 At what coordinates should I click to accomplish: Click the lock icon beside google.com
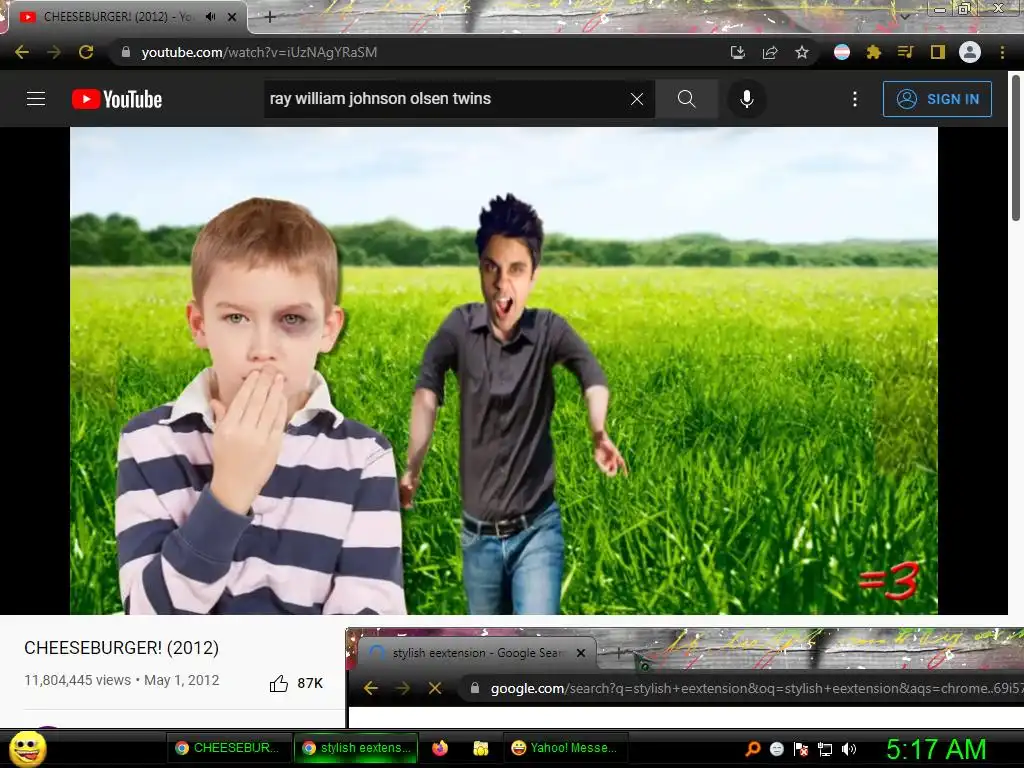[475, 688]
